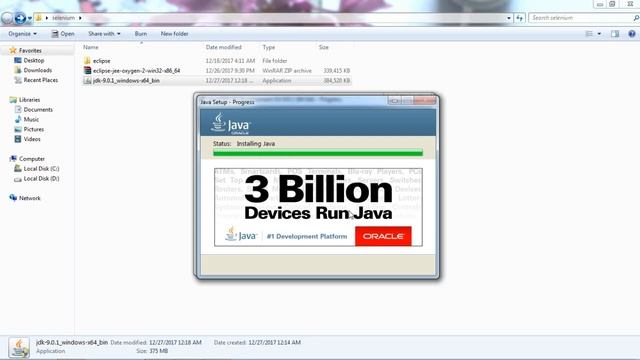Select jdk-9.0.1_windows-x64_bin application file
This screenshot has height=360, width=640.
click(x=217, y=80)
